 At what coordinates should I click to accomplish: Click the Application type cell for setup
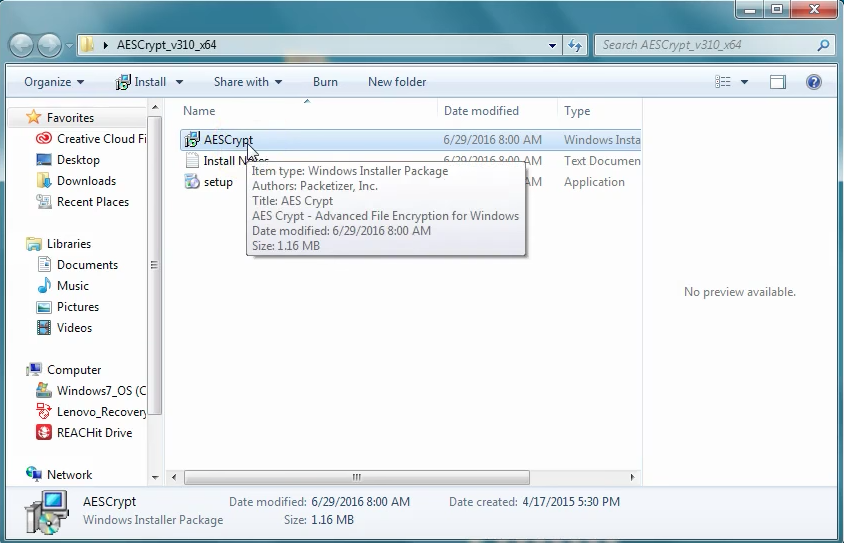click(594, 182)
